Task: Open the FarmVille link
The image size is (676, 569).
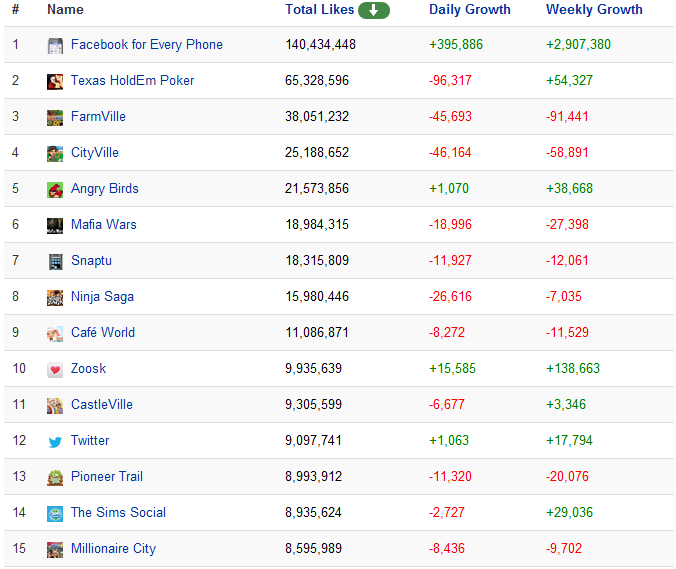Action: [x=98, y=116]
